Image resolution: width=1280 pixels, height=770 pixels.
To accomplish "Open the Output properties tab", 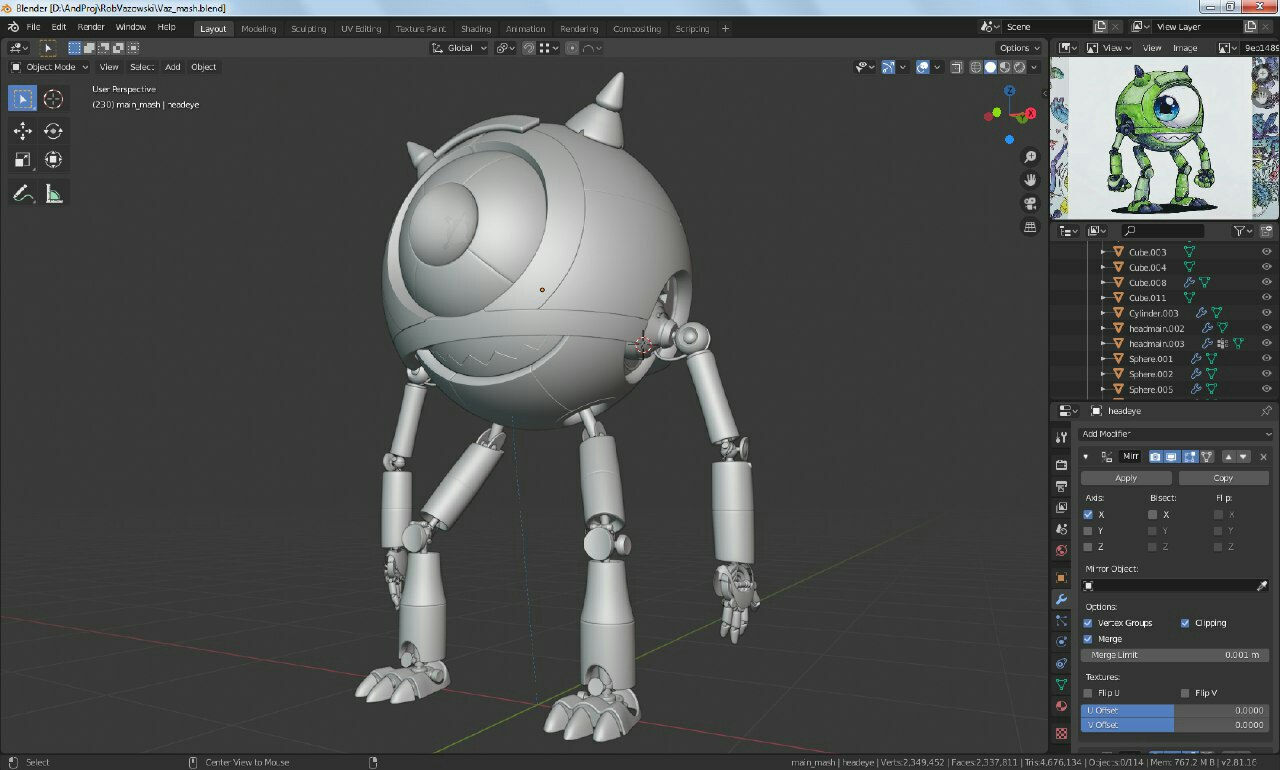I will (x=1061, y=486).
